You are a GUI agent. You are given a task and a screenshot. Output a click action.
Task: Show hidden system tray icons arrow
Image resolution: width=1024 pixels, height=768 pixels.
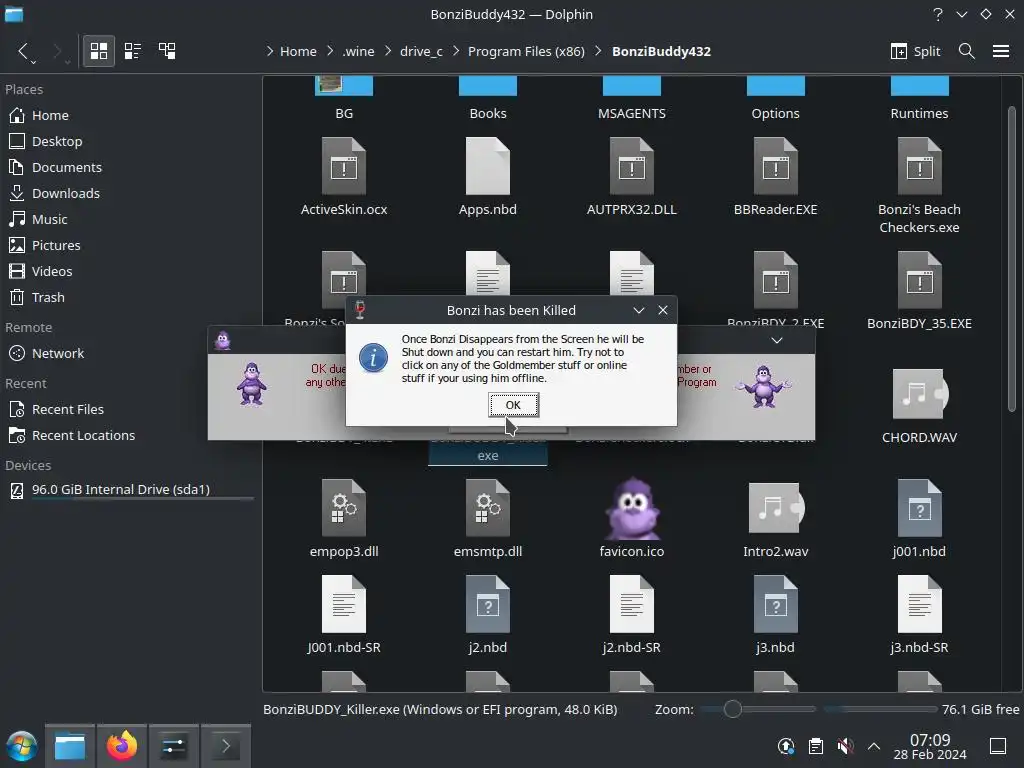[874, 746]
